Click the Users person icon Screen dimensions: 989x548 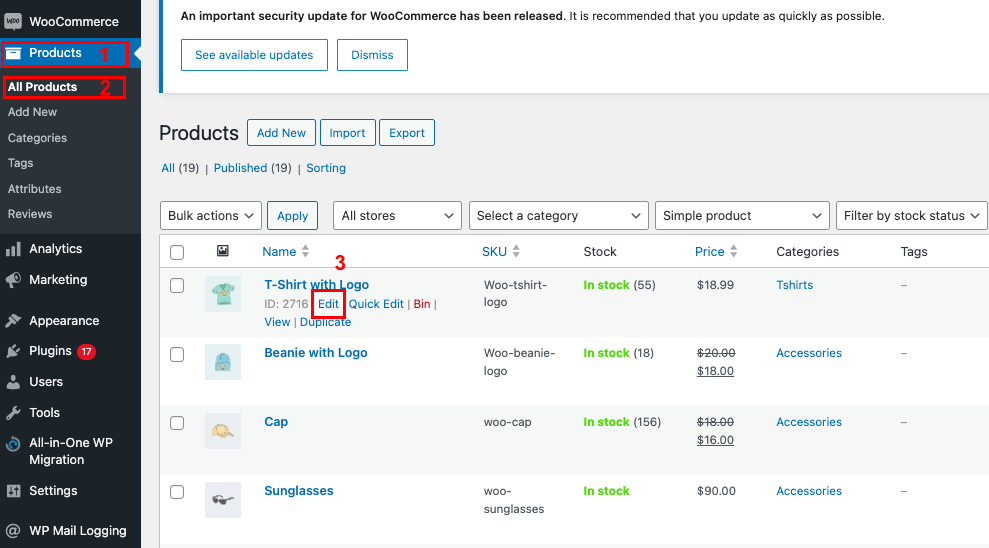tap(13, 382)
